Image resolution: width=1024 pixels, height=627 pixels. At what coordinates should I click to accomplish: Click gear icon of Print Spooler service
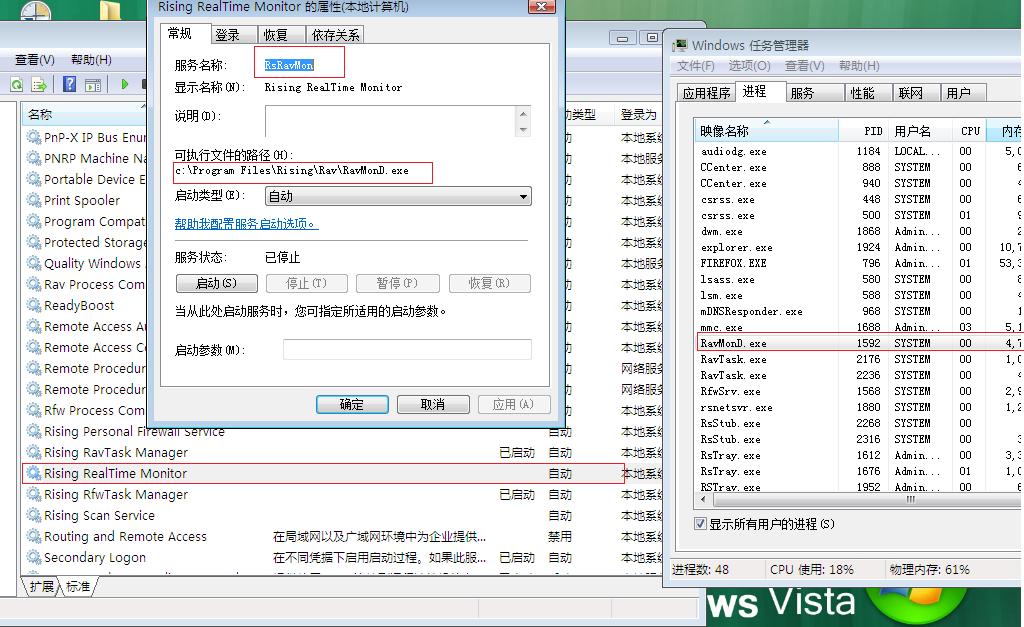click(34, 200)
